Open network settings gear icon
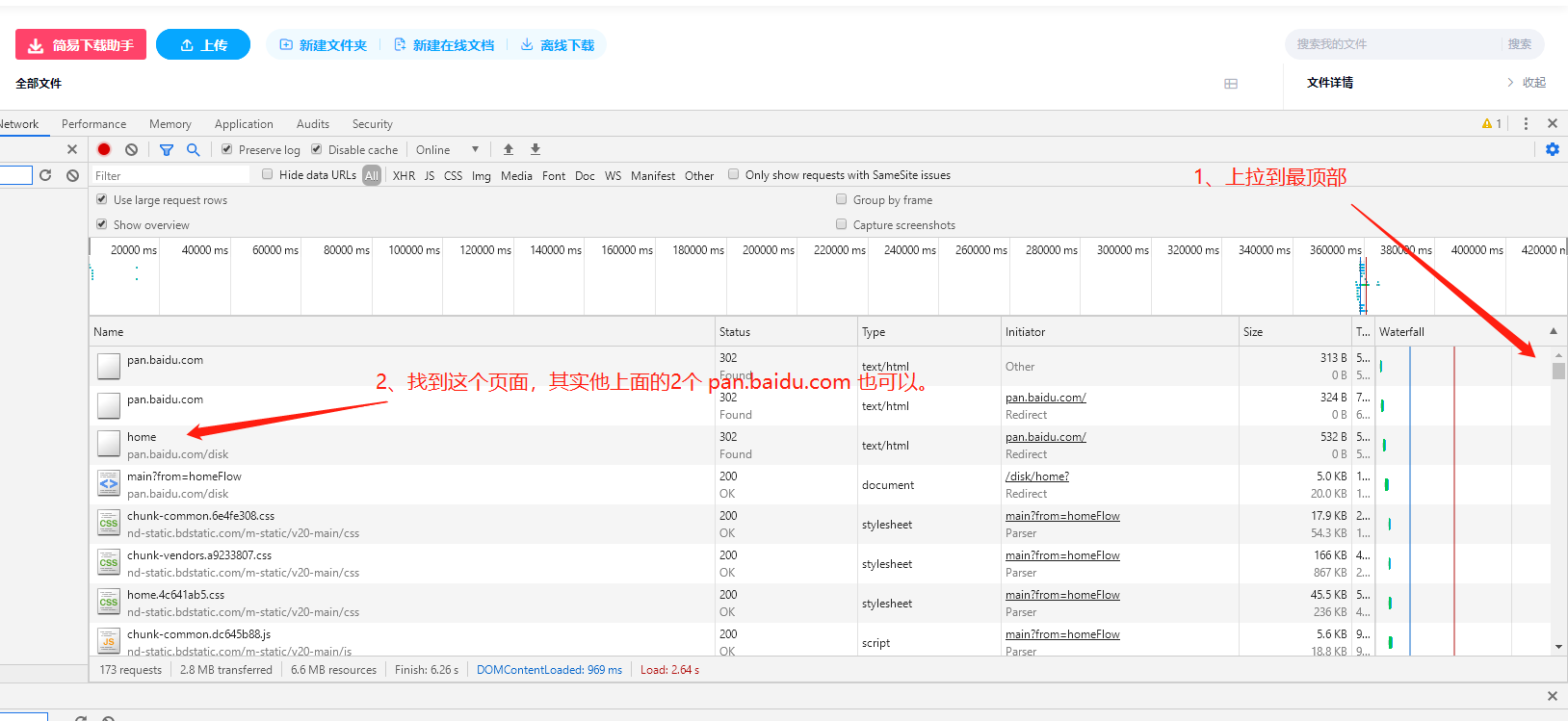This screenshot has width=1568, height=721. (1553, 149)
